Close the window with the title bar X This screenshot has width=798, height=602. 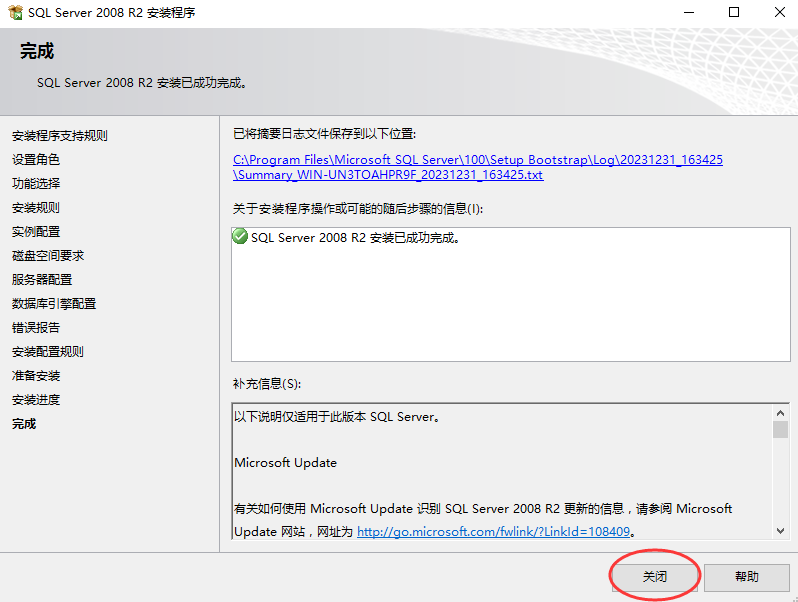[x=780, y=12]
